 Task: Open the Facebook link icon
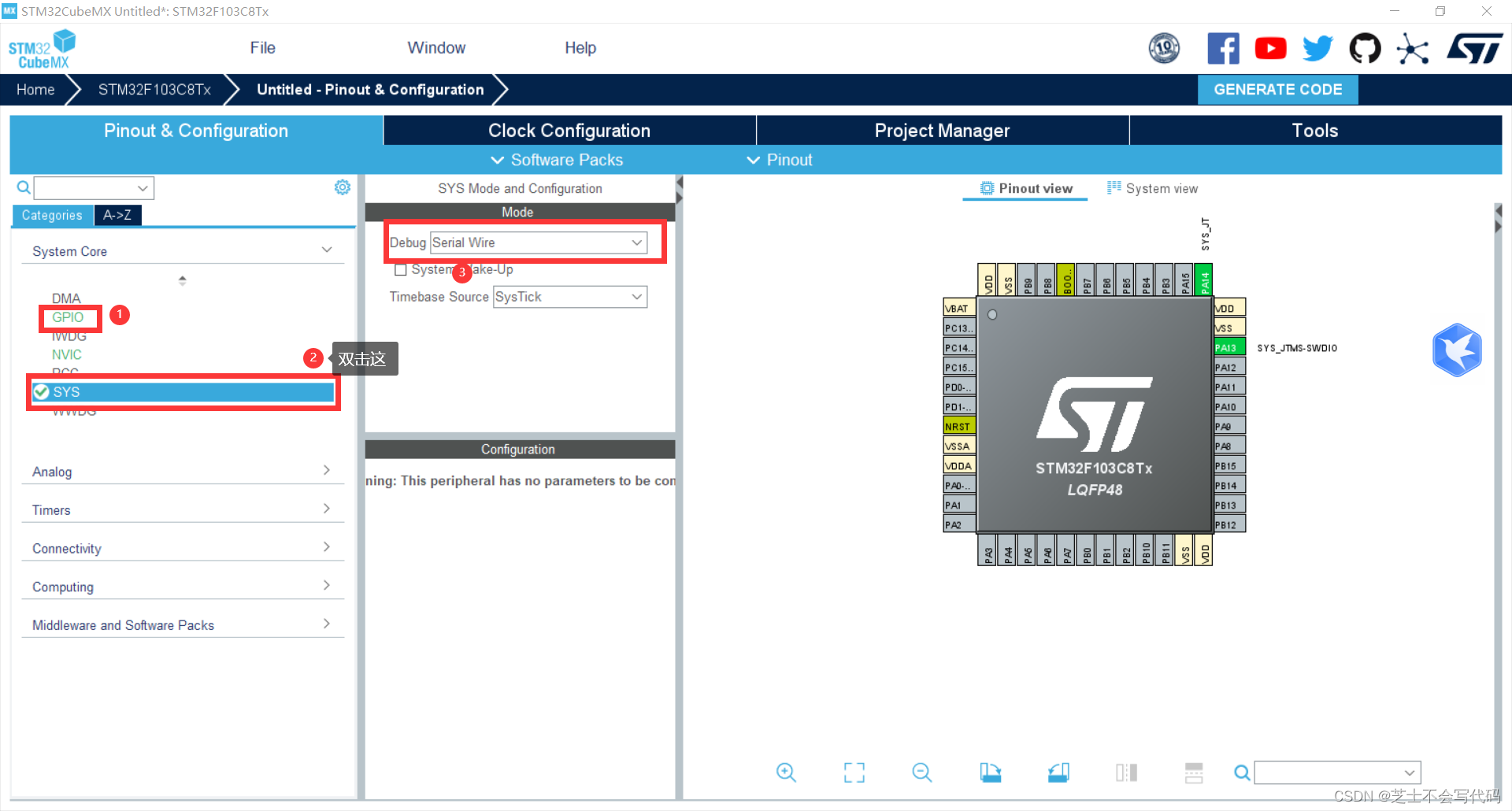[x=1223, y=48]
